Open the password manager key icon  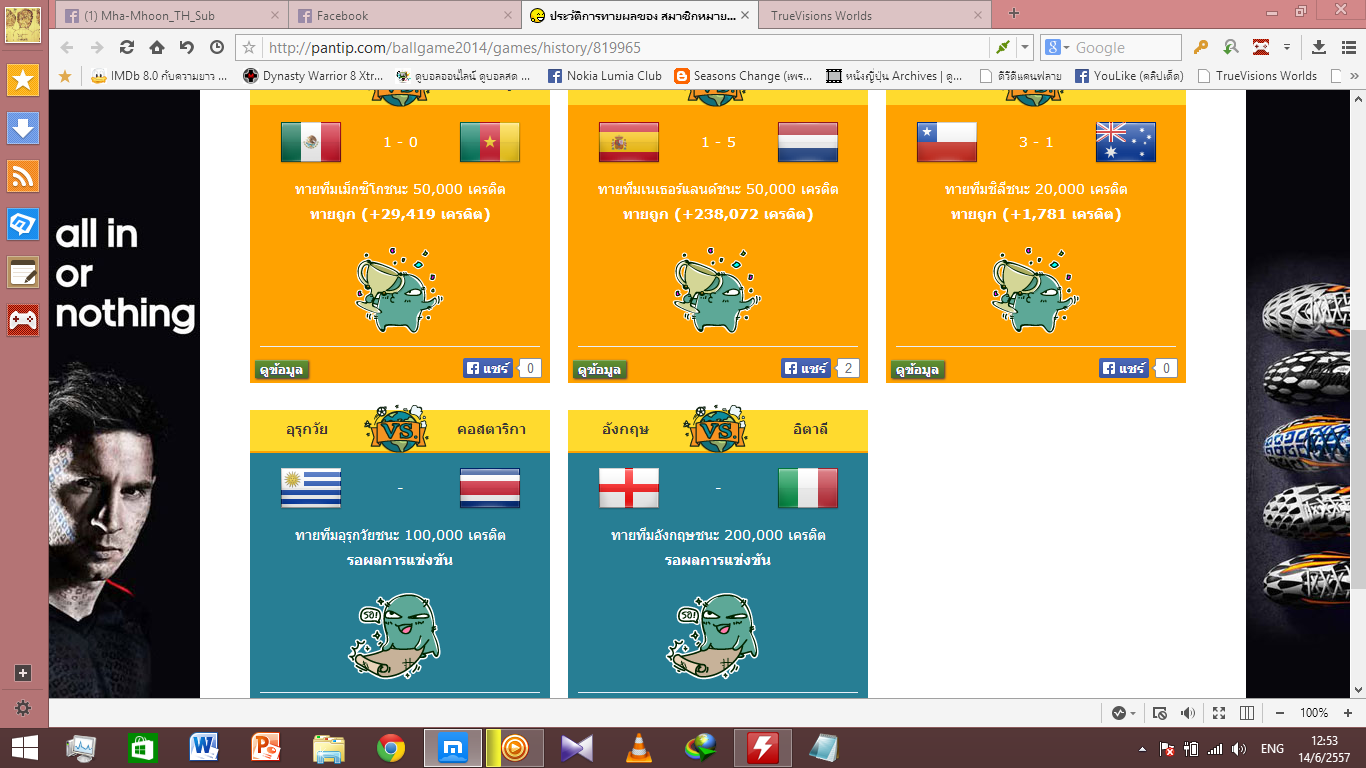1201,47
